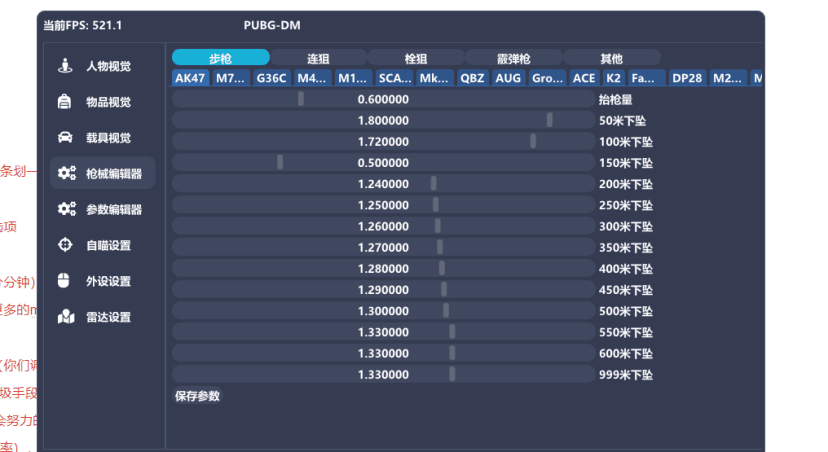Image resolution: width=828 pixels, height=452 pixels.
Task: Click the 250米下坠 slider bar
Action: tap(383, 205)
